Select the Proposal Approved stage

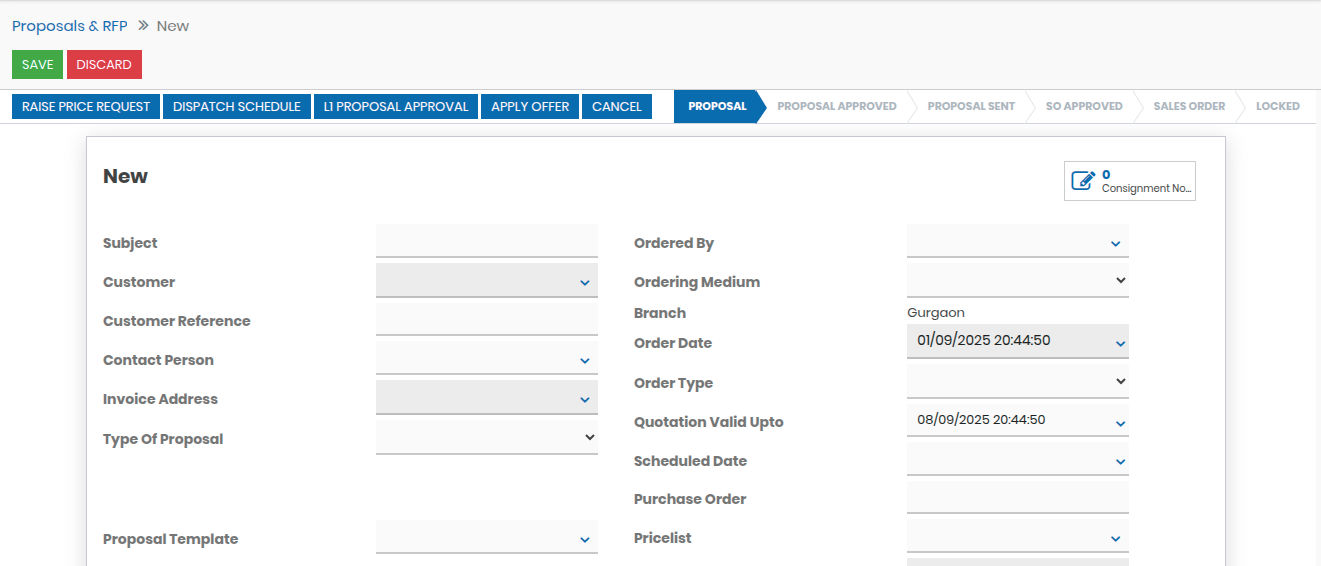(x=836, y=106)
